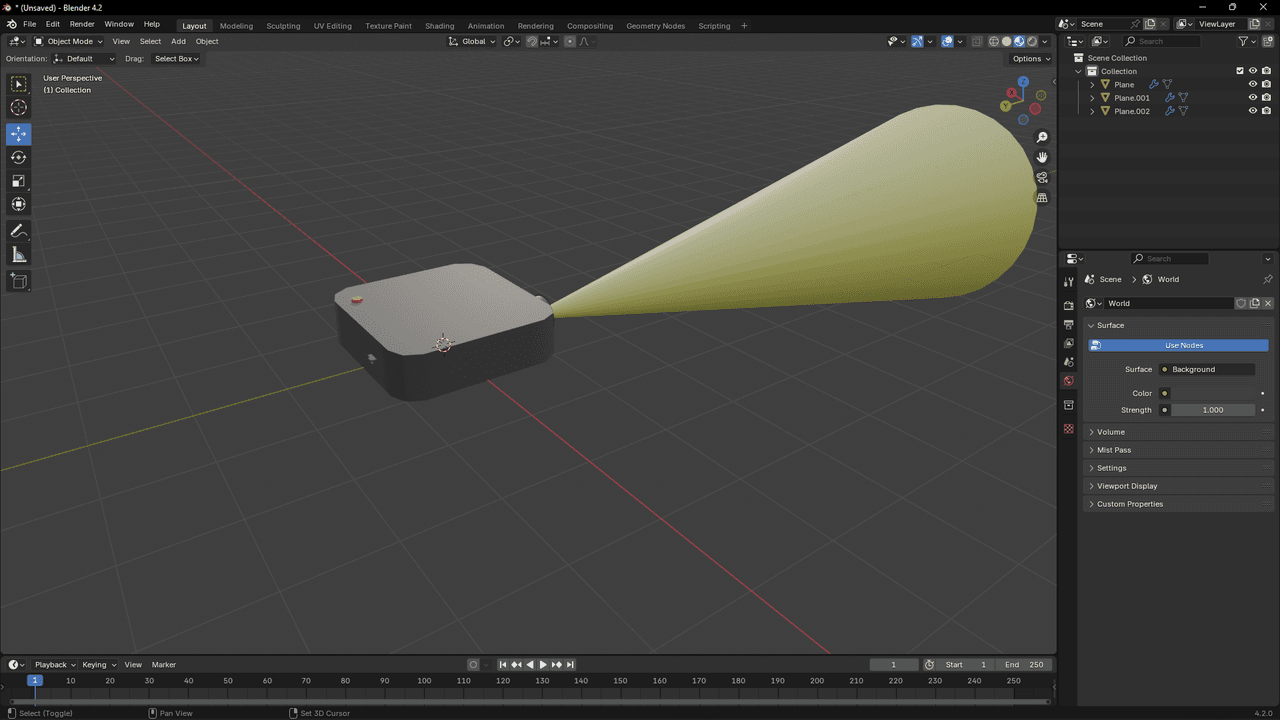Disable Plane.002 in renders via camera icon
This screenshot has width=1280, height=720.
click(1266, 111)
